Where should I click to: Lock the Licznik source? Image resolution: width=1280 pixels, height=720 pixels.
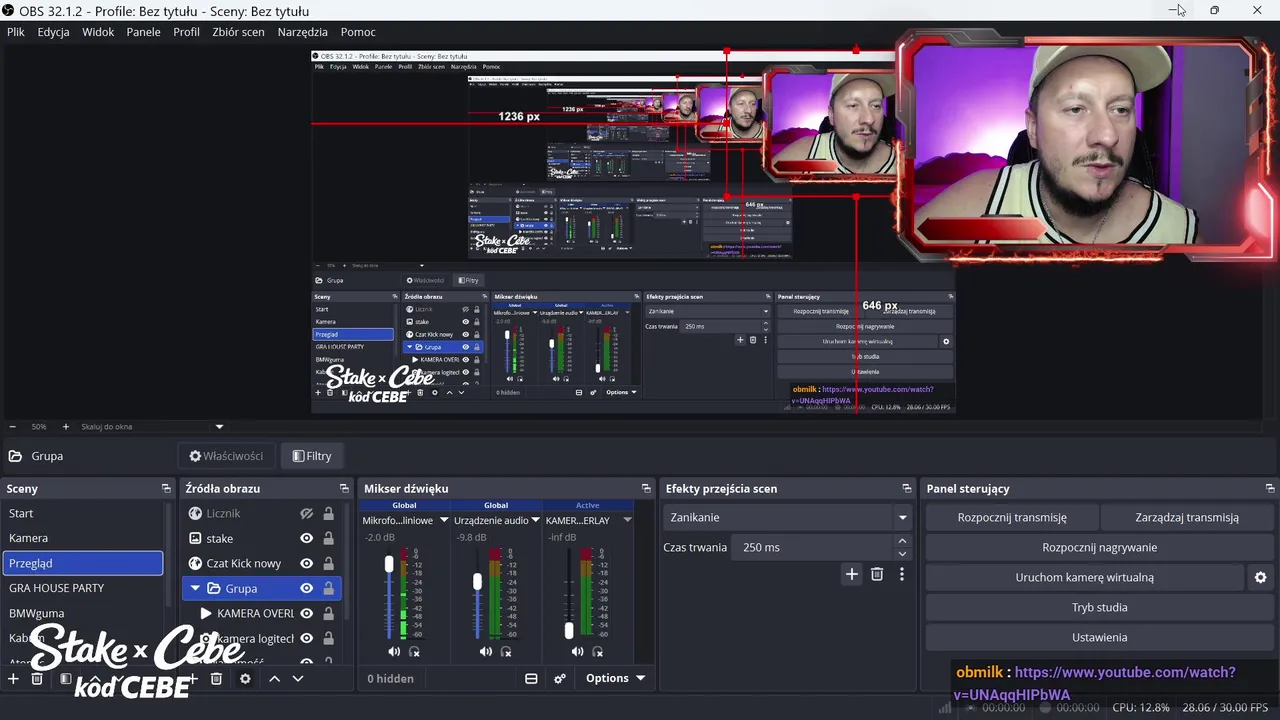[328, 514]
